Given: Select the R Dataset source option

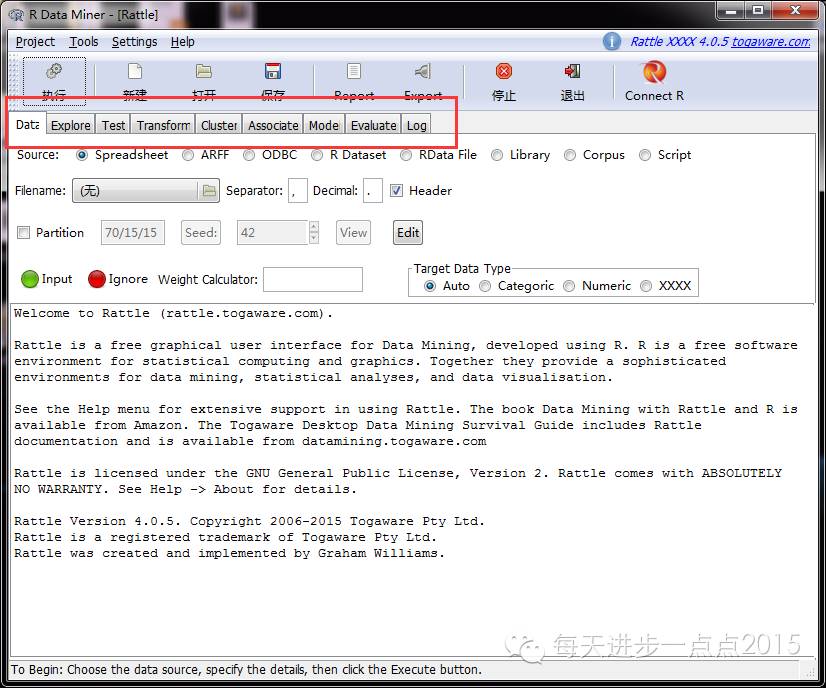Looking at the screenshot, I should (x=317, y=155).
